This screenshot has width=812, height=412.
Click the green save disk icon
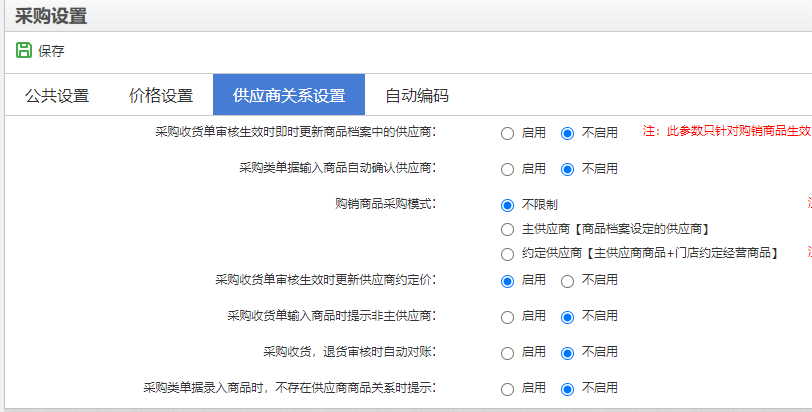click(24, 50)
